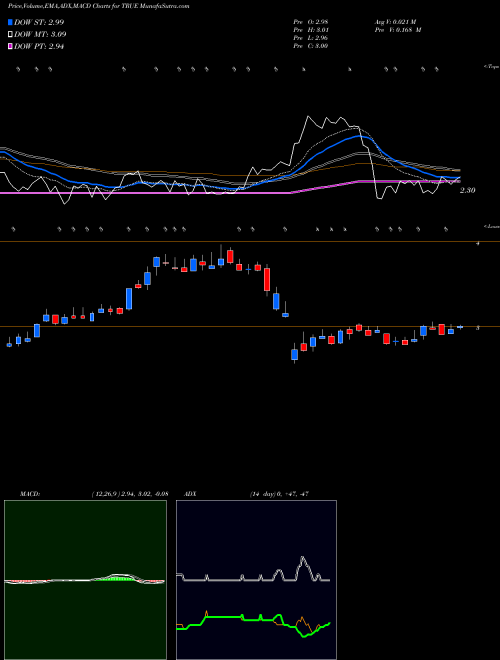Open the green MACD indicator chart panel
This screenshot has width=500, height=660.
(85, 580)
